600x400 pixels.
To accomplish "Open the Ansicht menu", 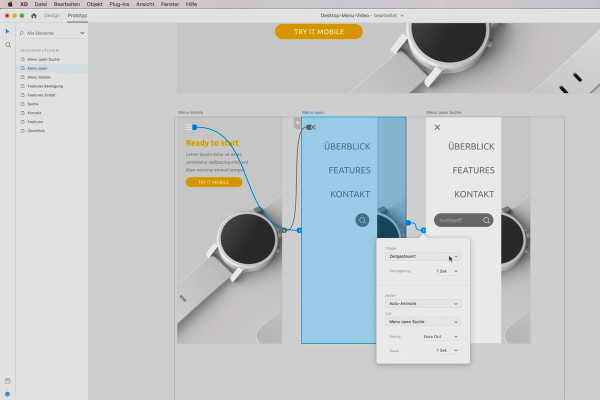I will [145, 4].
